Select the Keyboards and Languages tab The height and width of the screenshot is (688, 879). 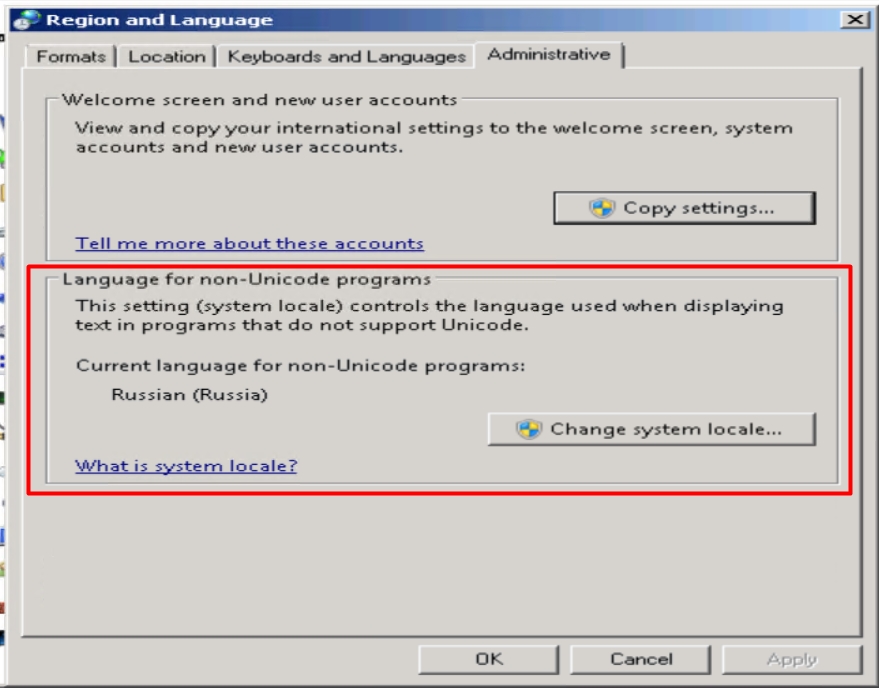[346, 57]
